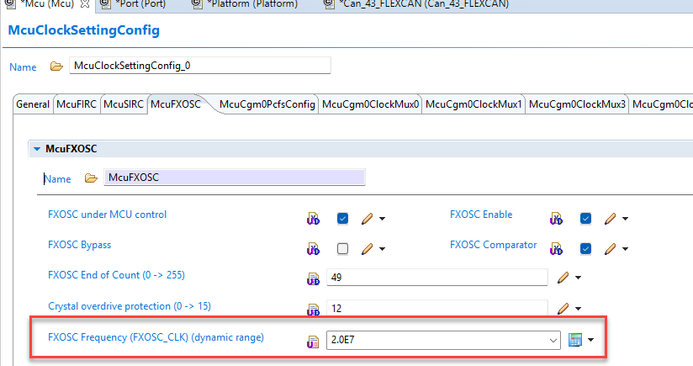Open pencil dropdown for FXOSC Bypass
693x366 pixels.
382,249
